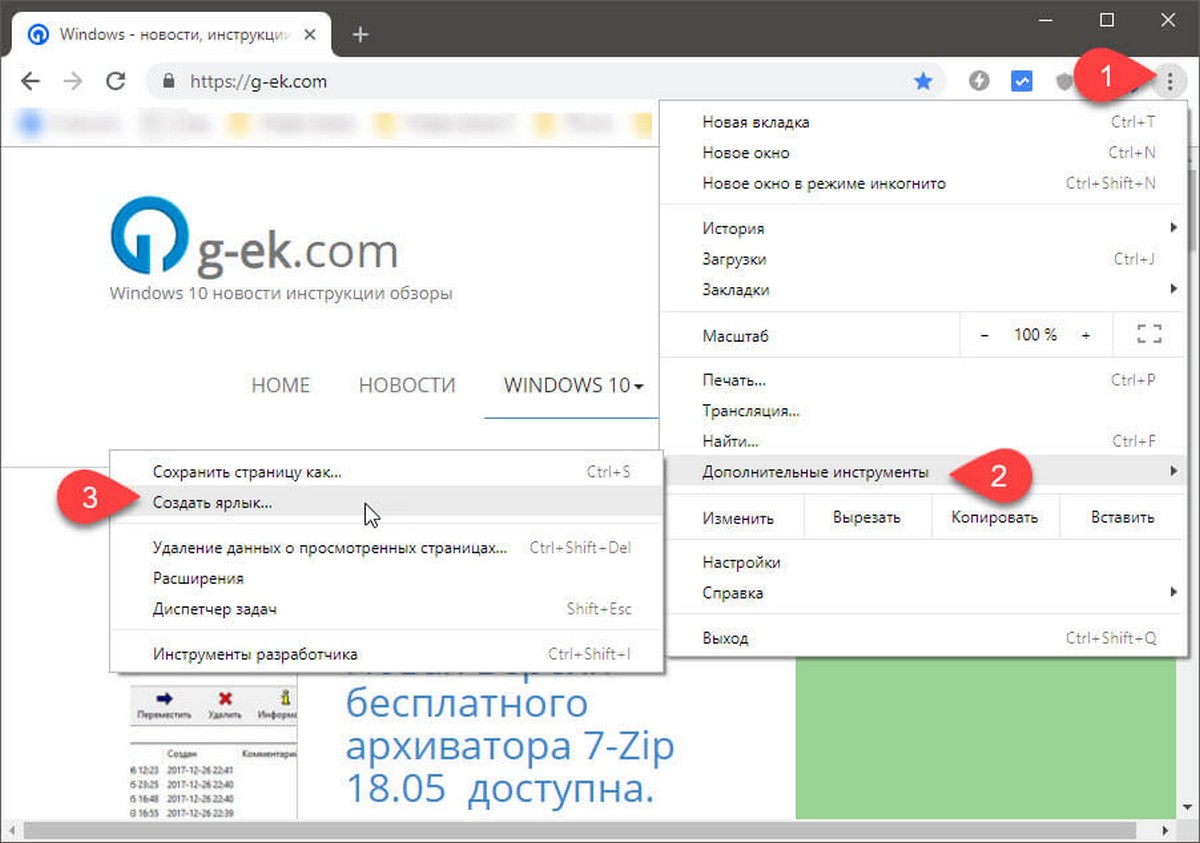This screenshot has height=843, width=1200.
Task: Click the blue checkmark extension icon
Action: [x=1021, y=82]
